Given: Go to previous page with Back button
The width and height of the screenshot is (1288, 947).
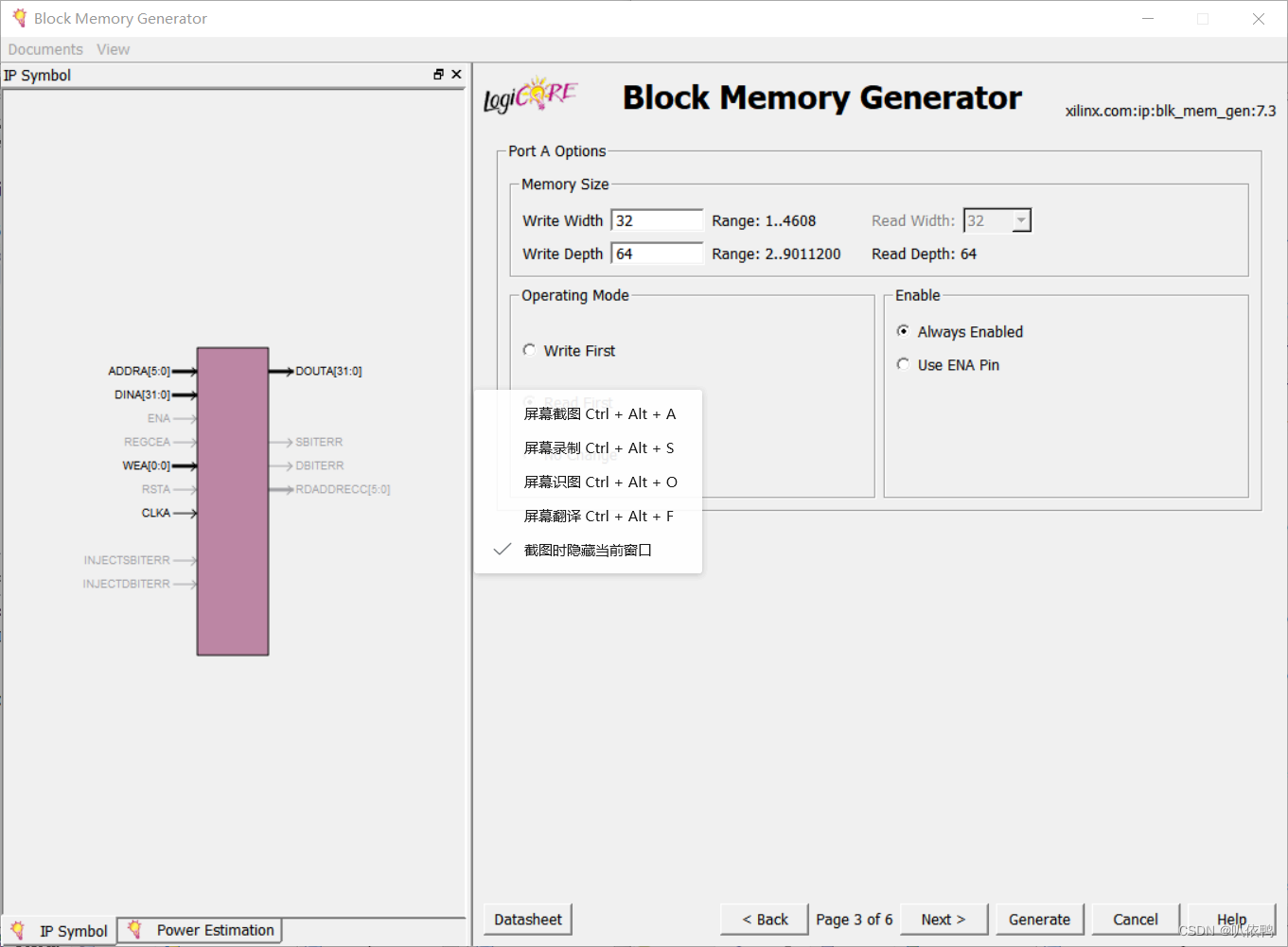Looking at the screenshot, I should 765,920.
